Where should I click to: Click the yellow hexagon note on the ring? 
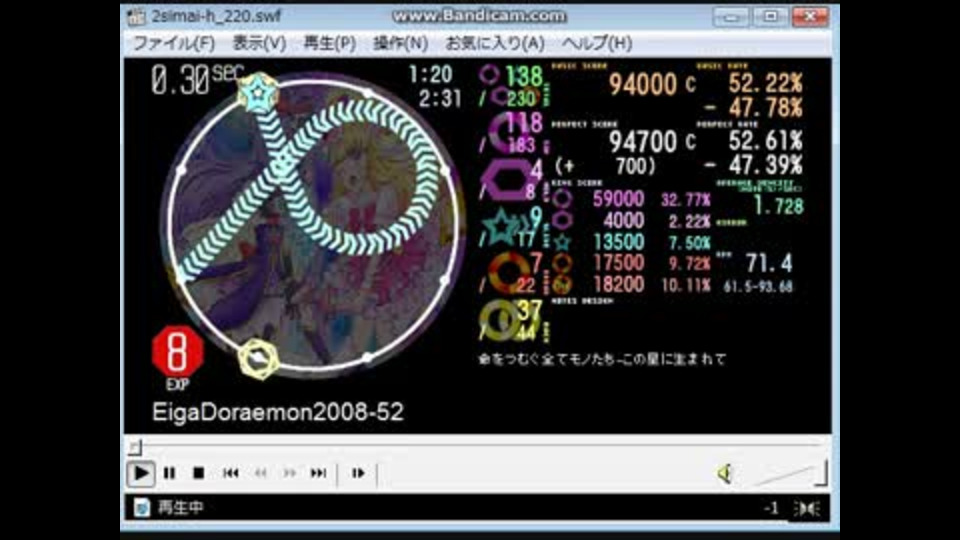coord(258,359)
